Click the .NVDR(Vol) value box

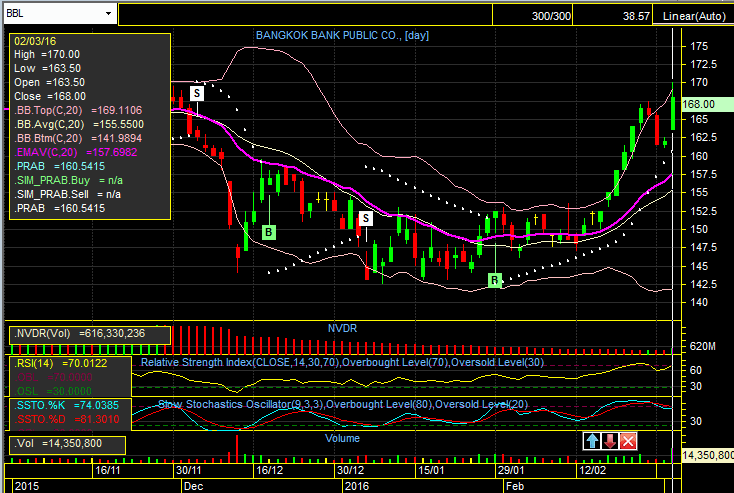90,334
